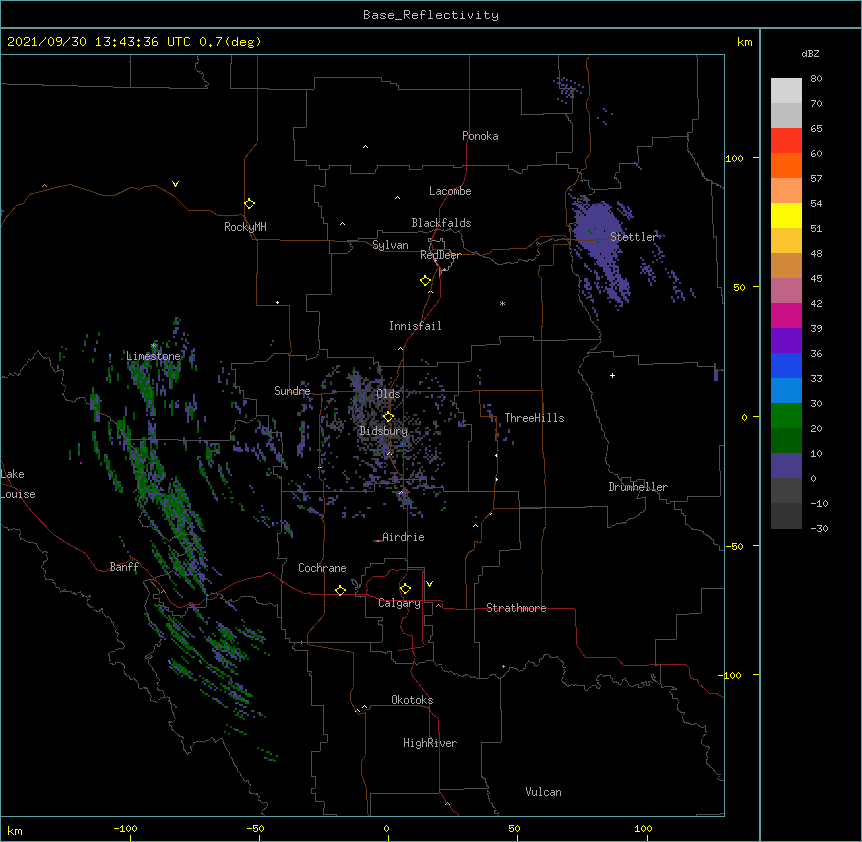
Task: Click the light gray swatch below 80
Action: click(x=786, y=90)
